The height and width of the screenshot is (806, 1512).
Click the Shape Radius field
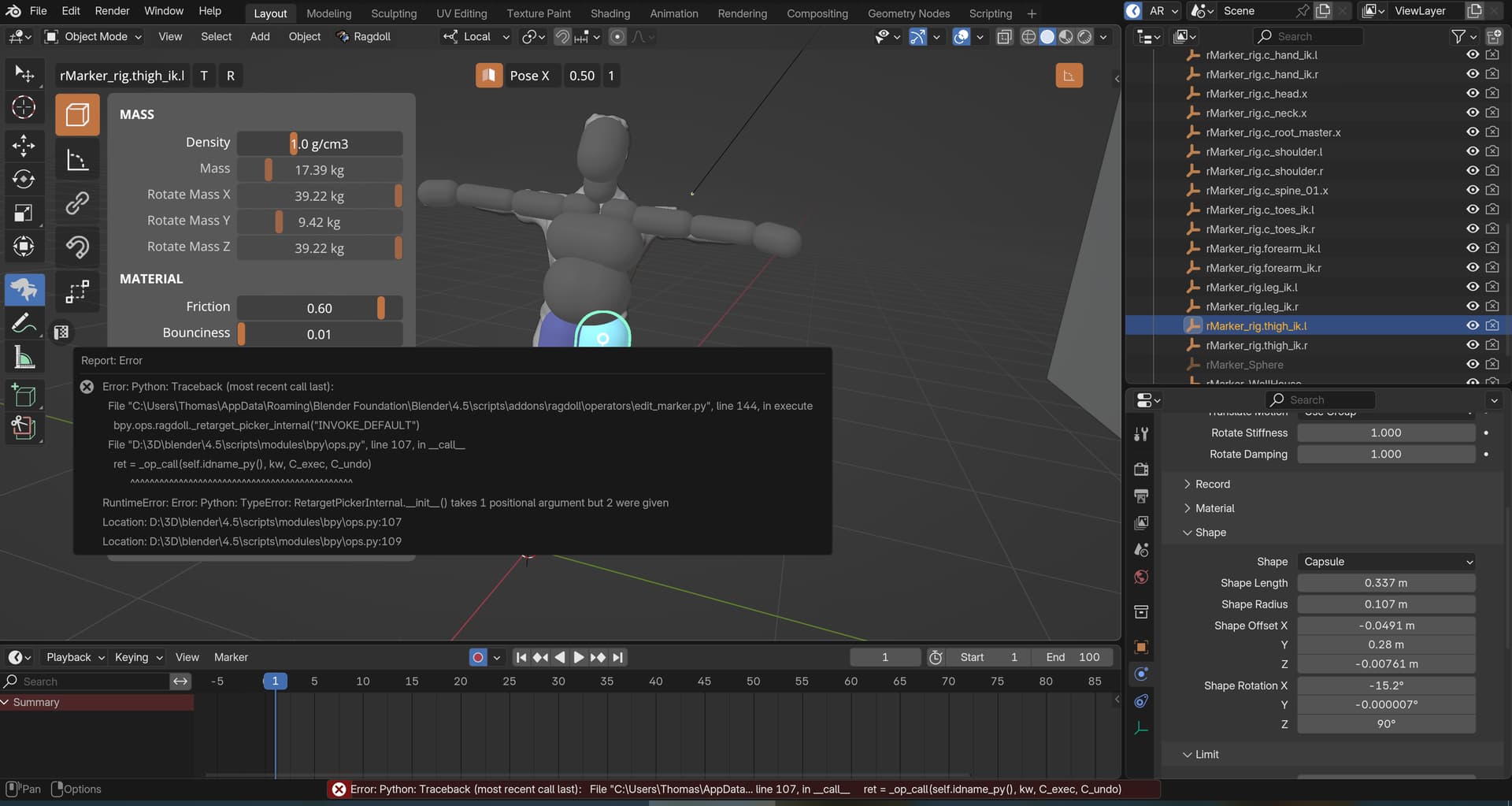1385,604
